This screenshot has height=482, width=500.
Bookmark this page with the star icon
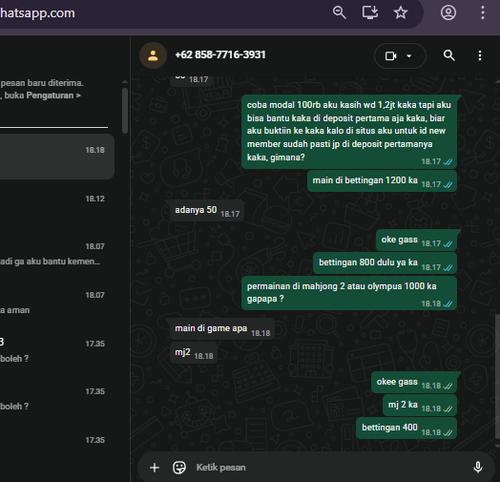click(x=400, y=13)
